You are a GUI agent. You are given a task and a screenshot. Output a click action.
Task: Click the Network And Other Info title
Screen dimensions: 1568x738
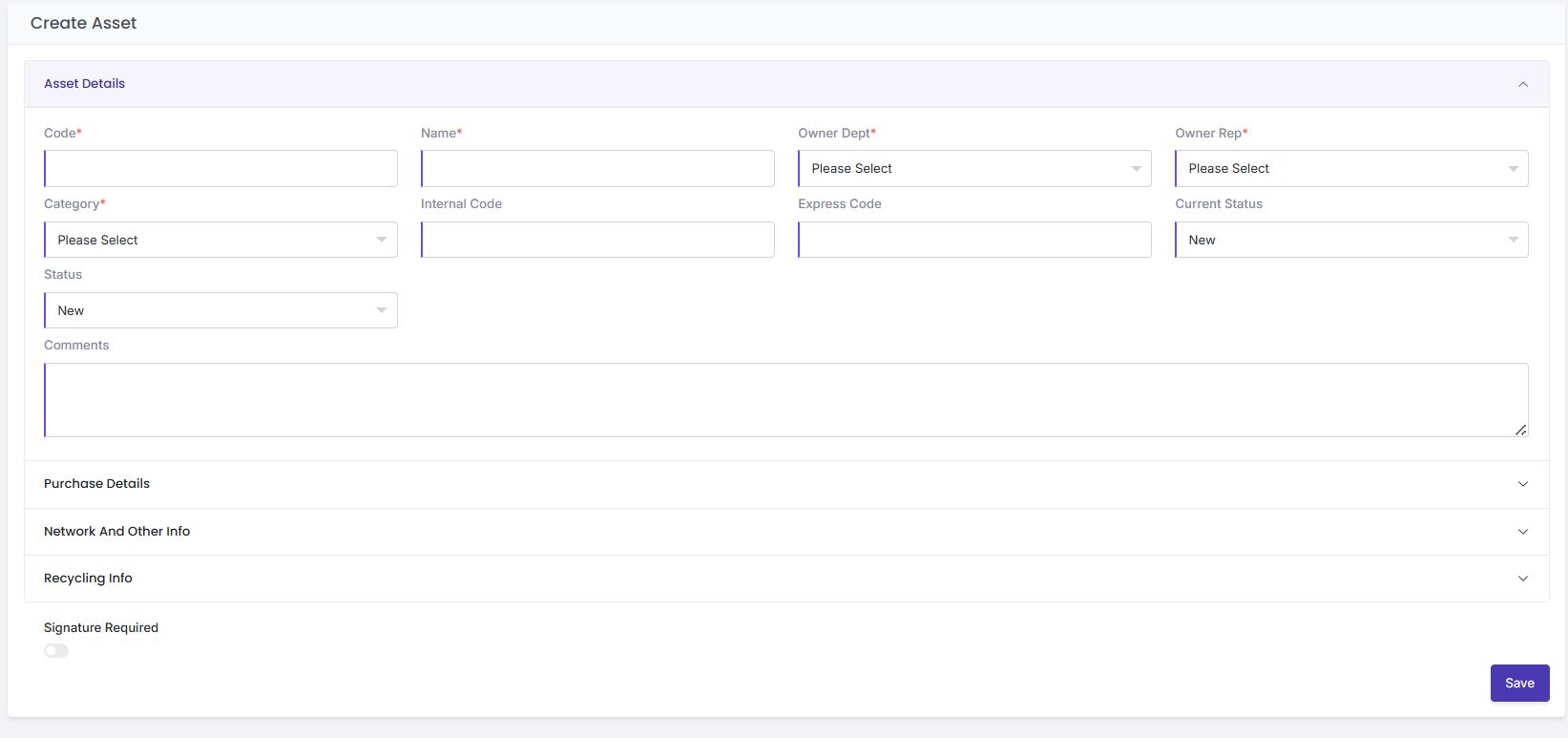[116, 532]
